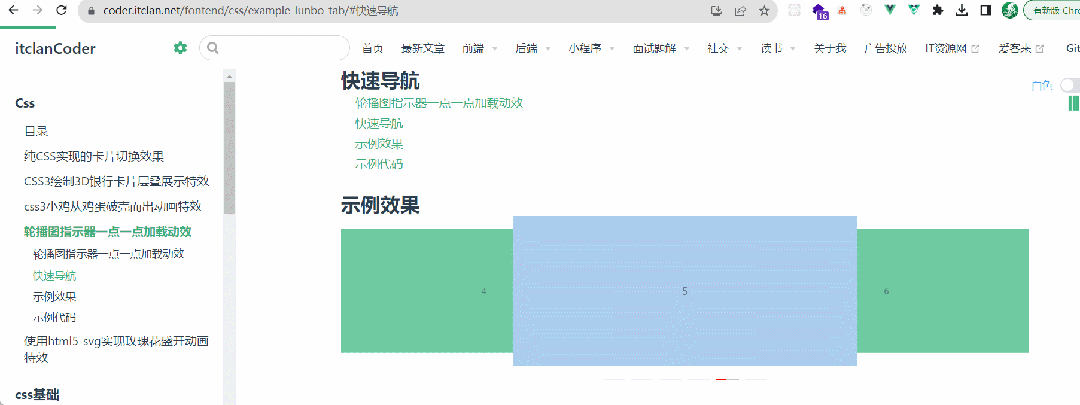Jump to 轮播图指示器一点一点加载动效 in quick navigation
The height and width of the screenshot is (405, 1080).
(x=439, y=103)
